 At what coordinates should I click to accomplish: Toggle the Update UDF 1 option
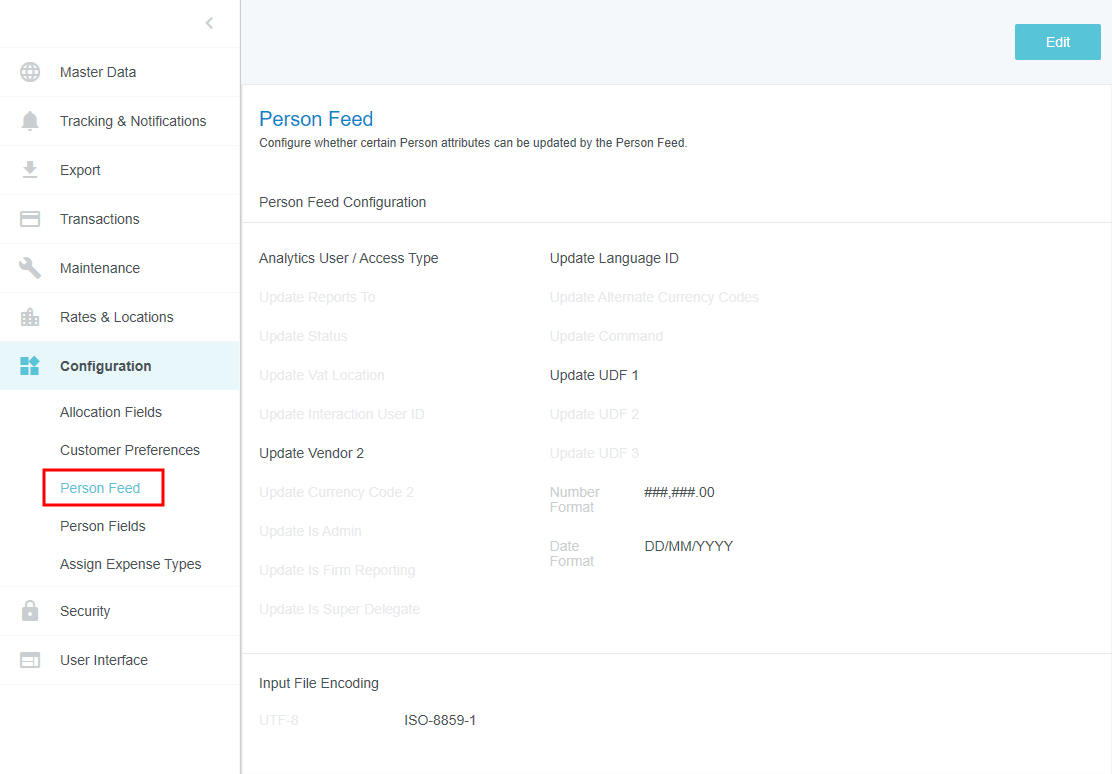coord(594,375)
